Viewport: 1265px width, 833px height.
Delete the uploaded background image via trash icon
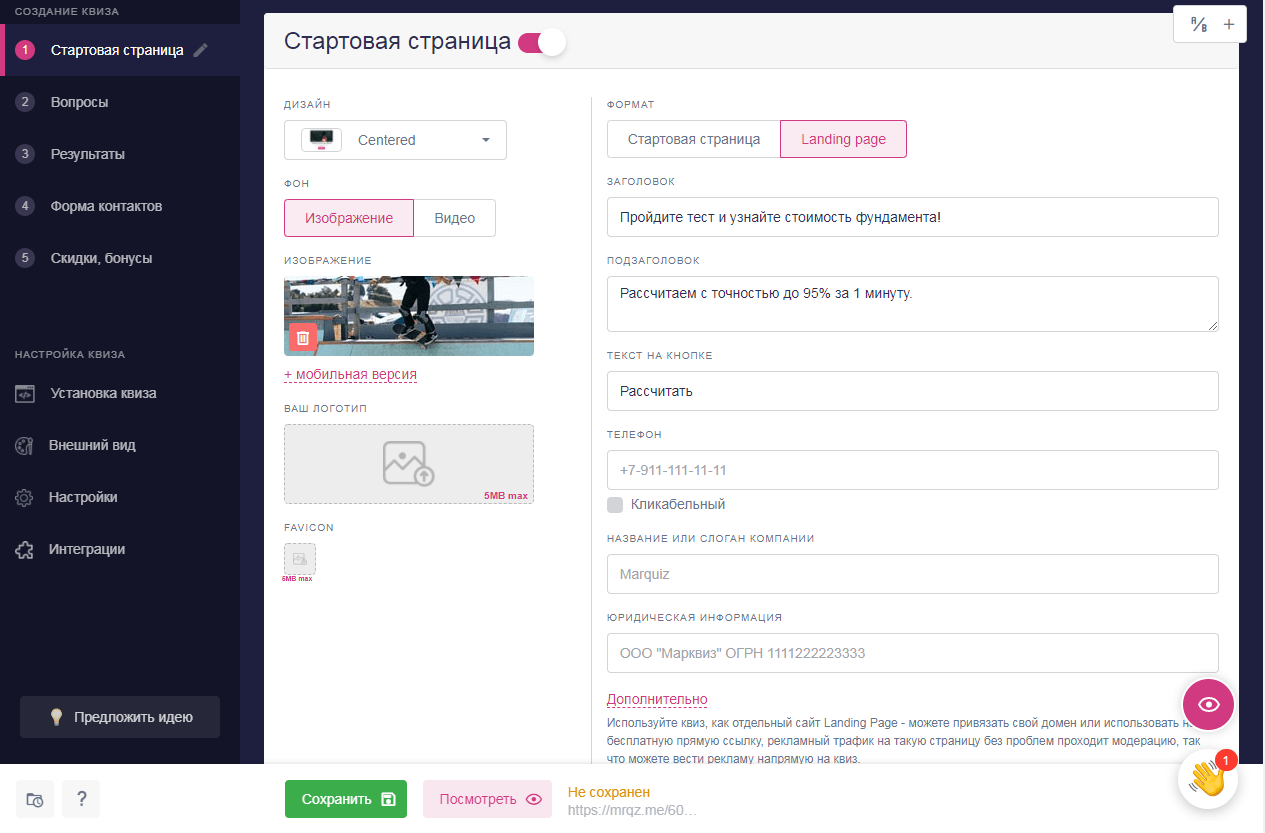(303, 338)
